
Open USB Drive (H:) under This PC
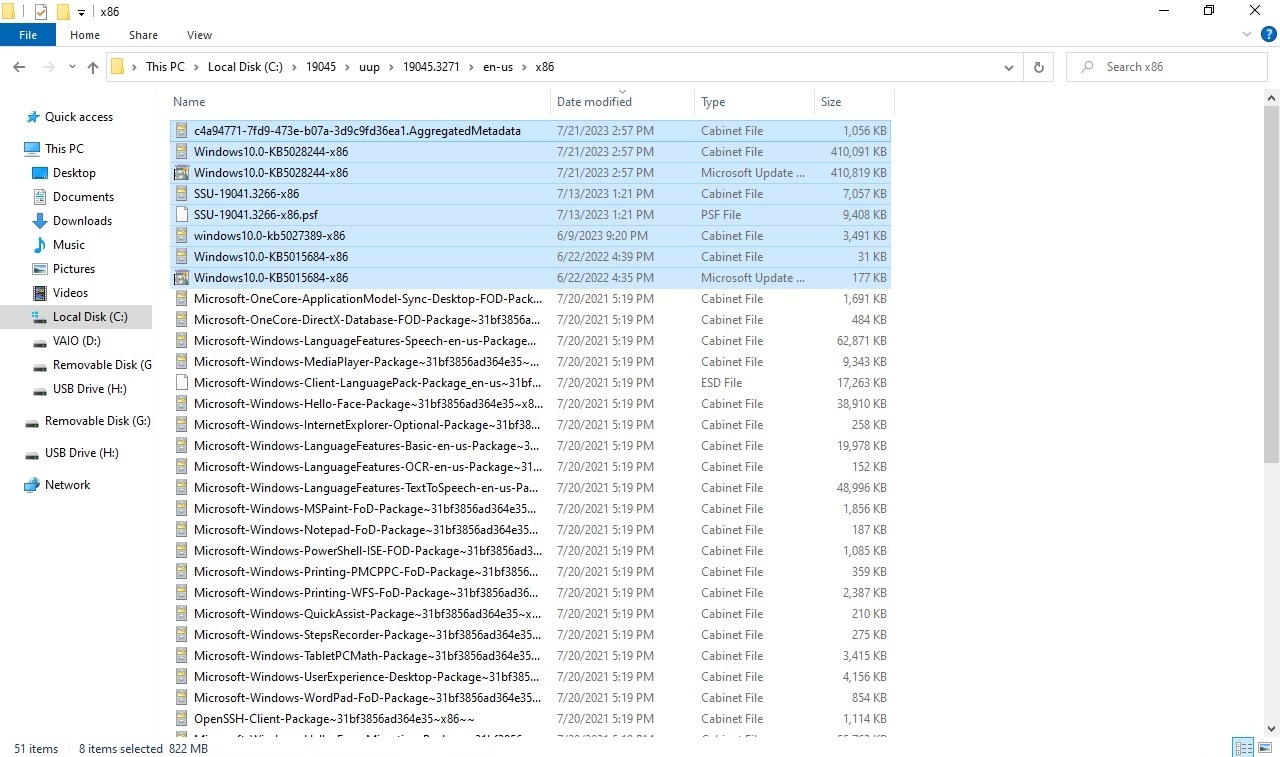(89, 389)
